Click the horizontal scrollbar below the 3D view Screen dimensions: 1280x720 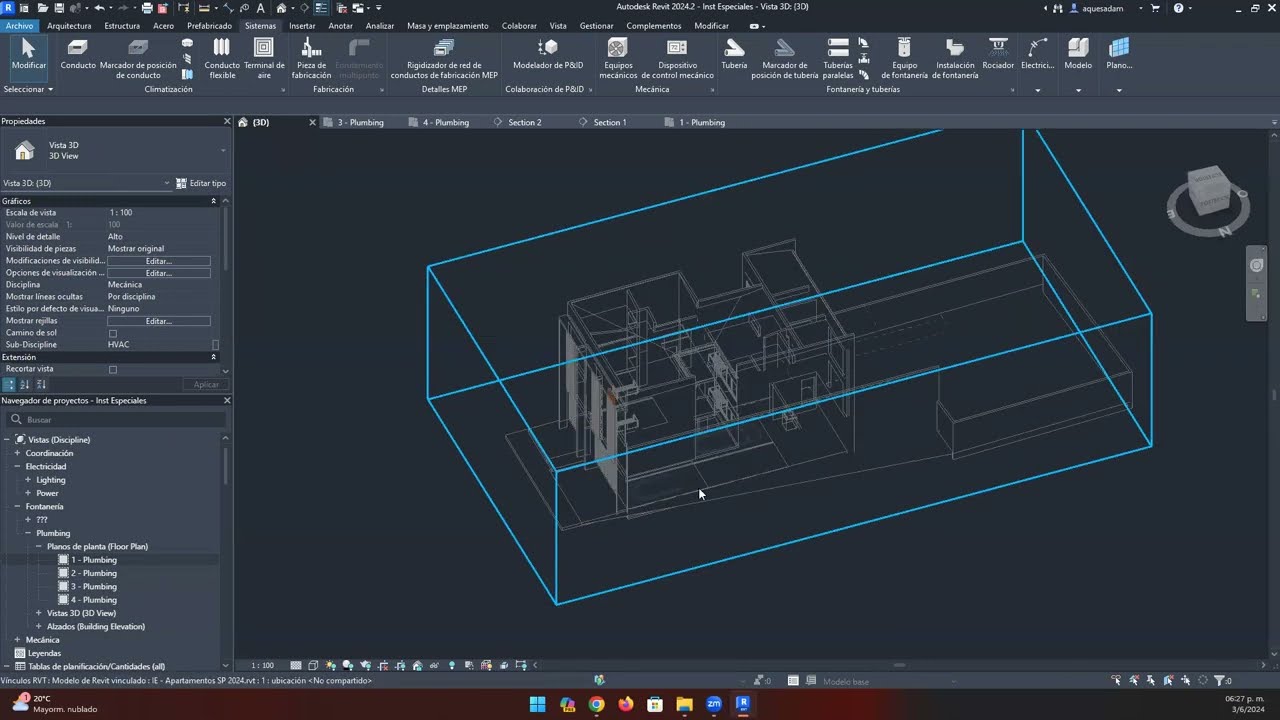(x=898, y=665)
